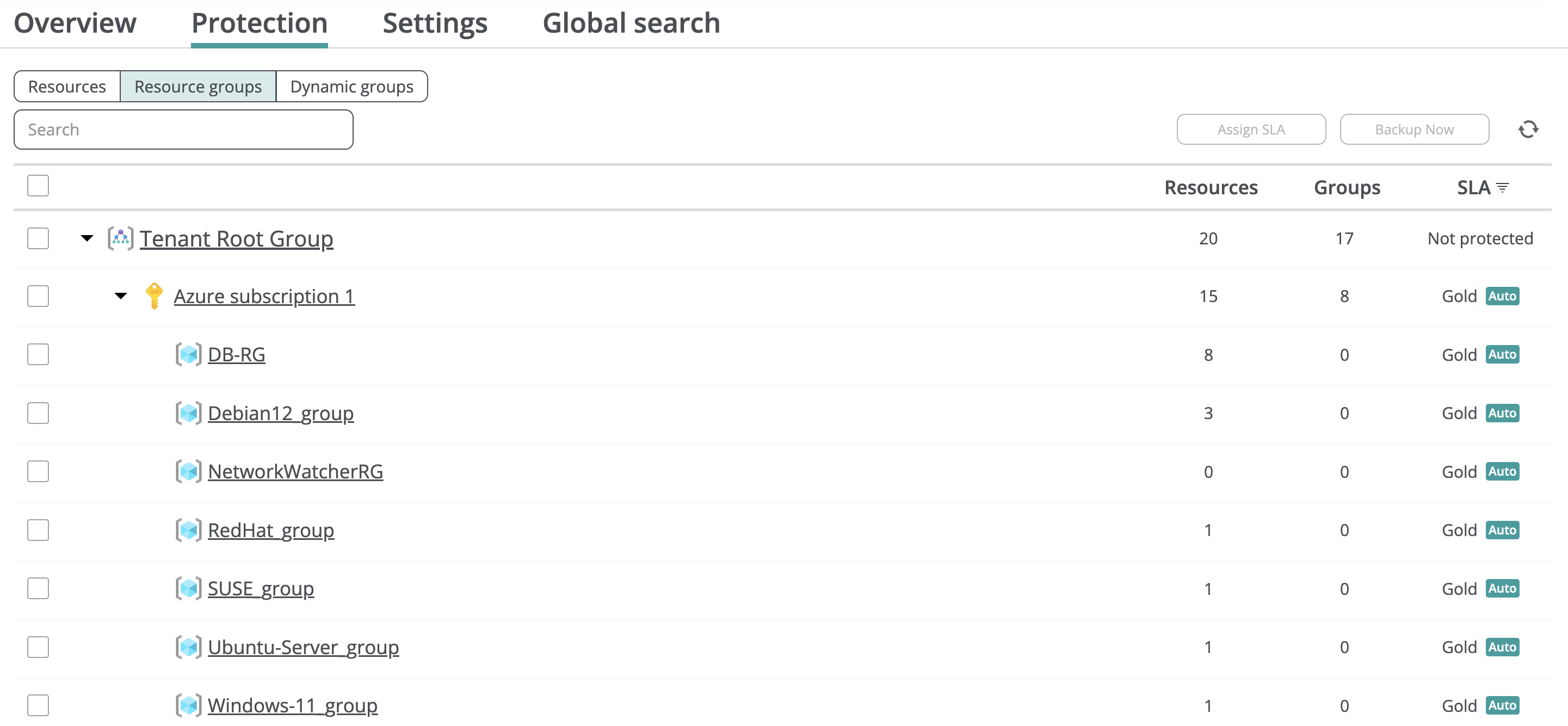This screenshot has width=1568, height=726.
Task: Check the Debian12_group row checkbox
Action: coord(38,413)
